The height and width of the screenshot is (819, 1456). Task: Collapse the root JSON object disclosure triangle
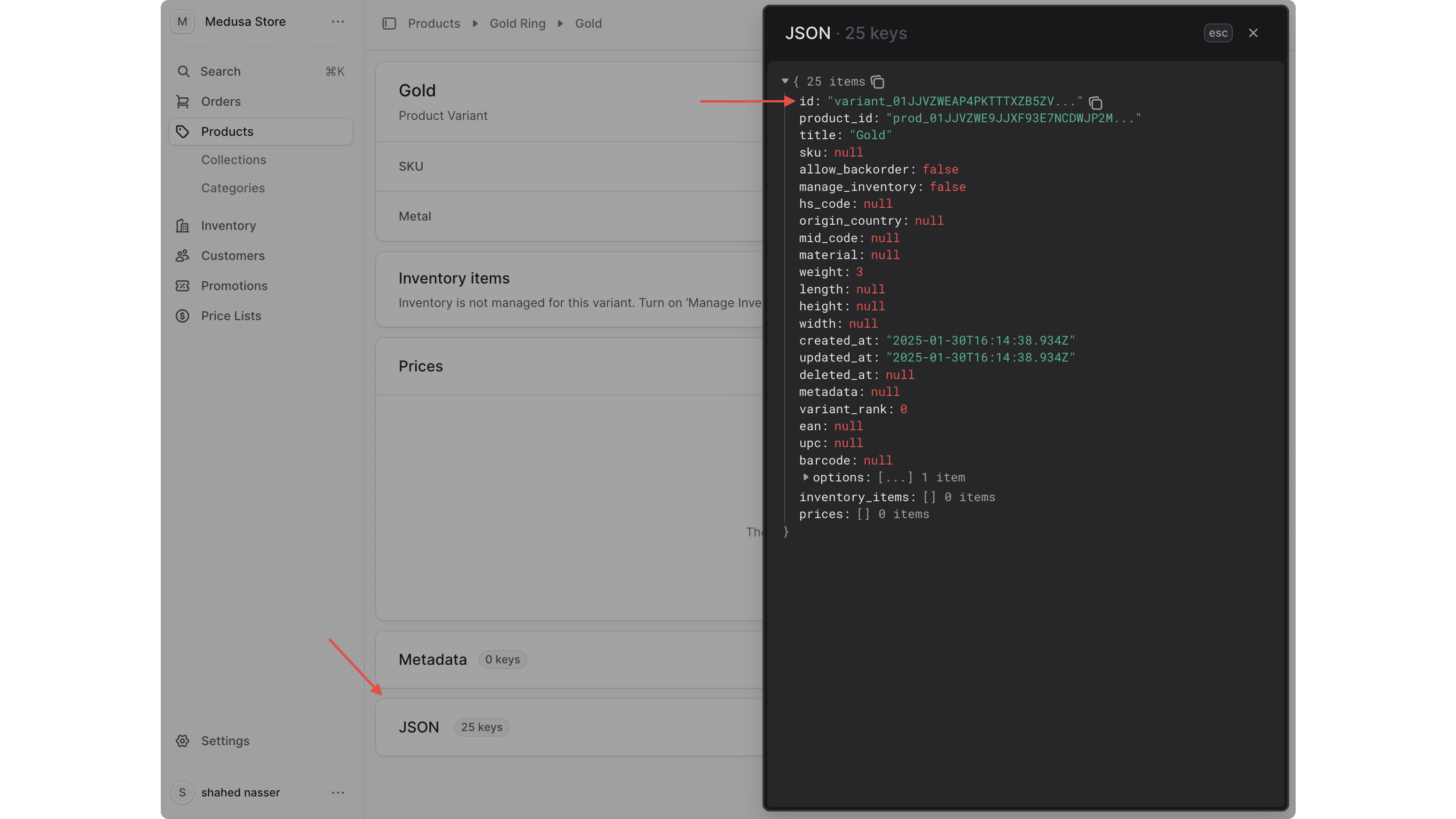pyautogui.click(x=785, y=81)
